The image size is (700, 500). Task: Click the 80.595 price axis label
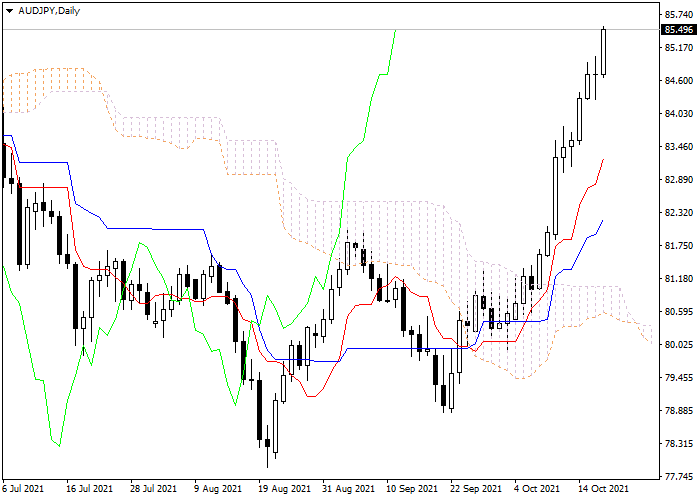tap(678, 312)
